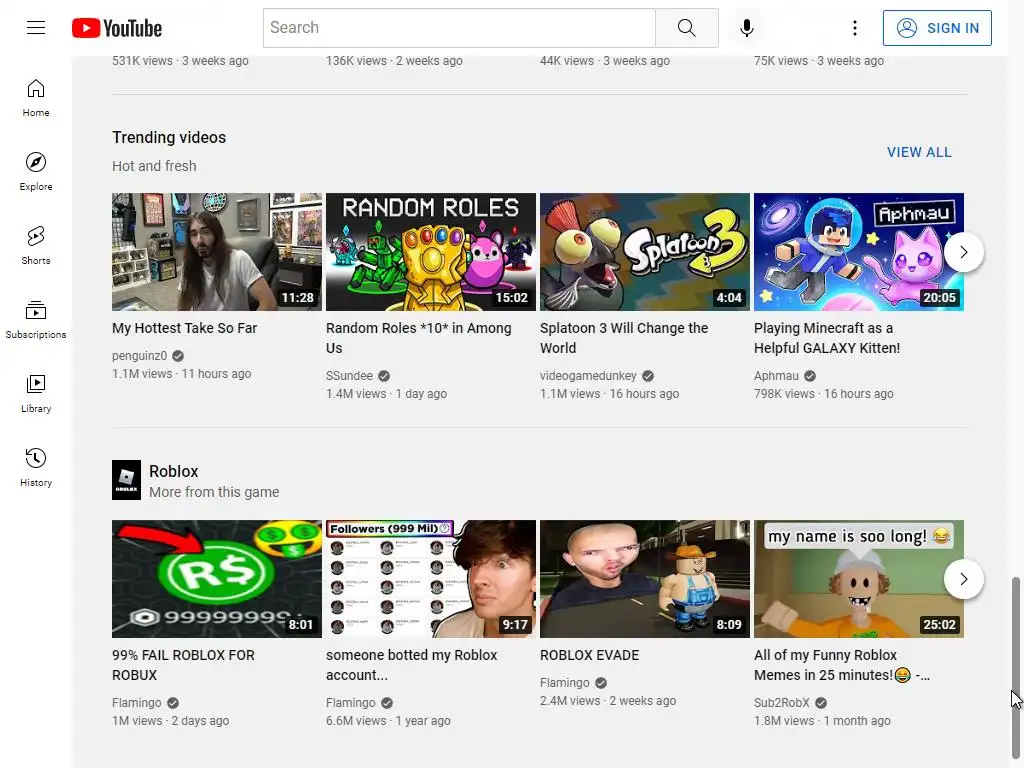Open Shorts in sidebar

pos(36,246)
